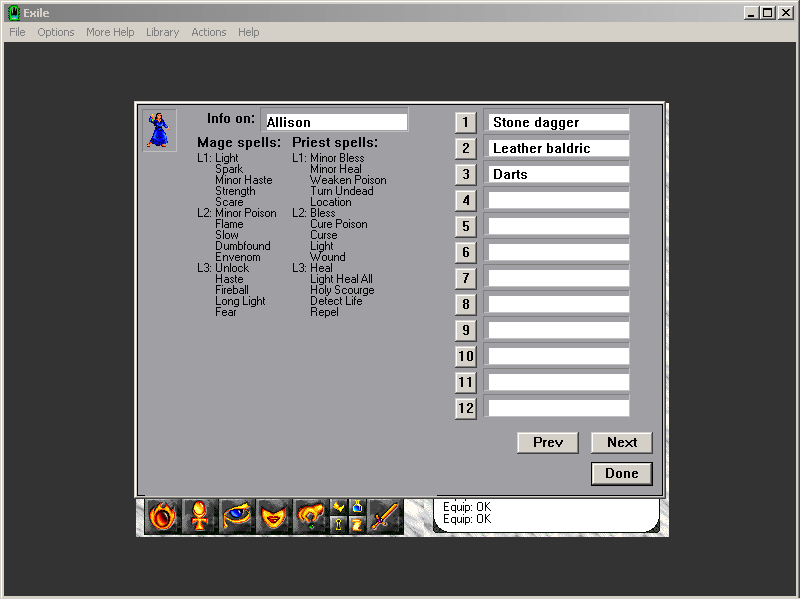Click the Prev button
Image resolution: width=800 pixels, height=600 pixels.
548,442
